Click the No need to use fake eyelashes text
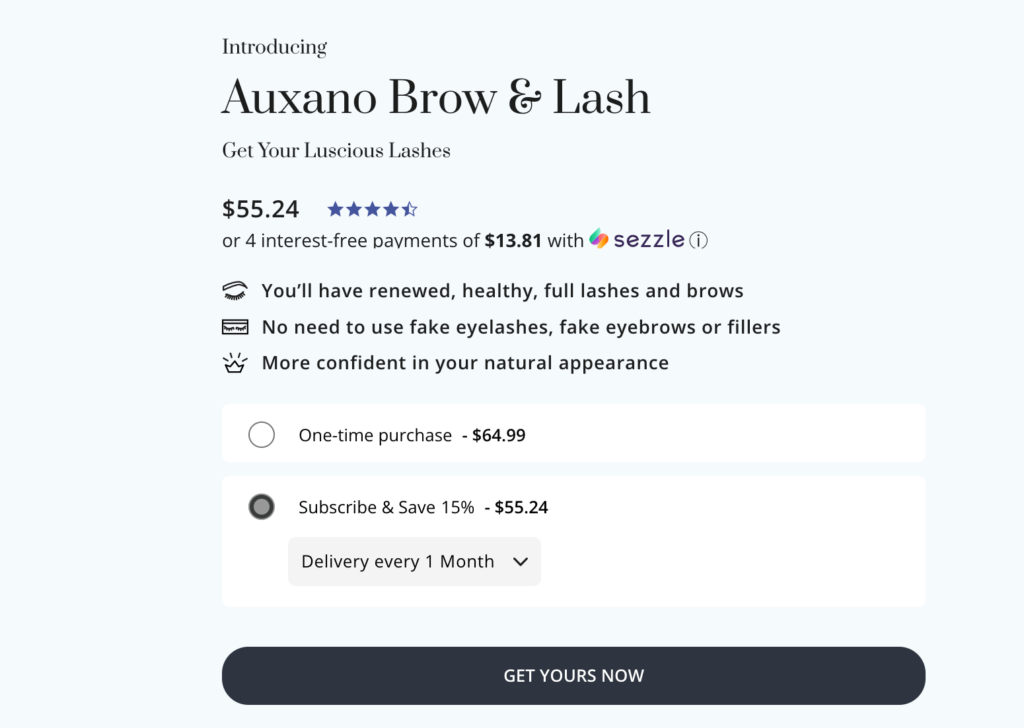 520,327
